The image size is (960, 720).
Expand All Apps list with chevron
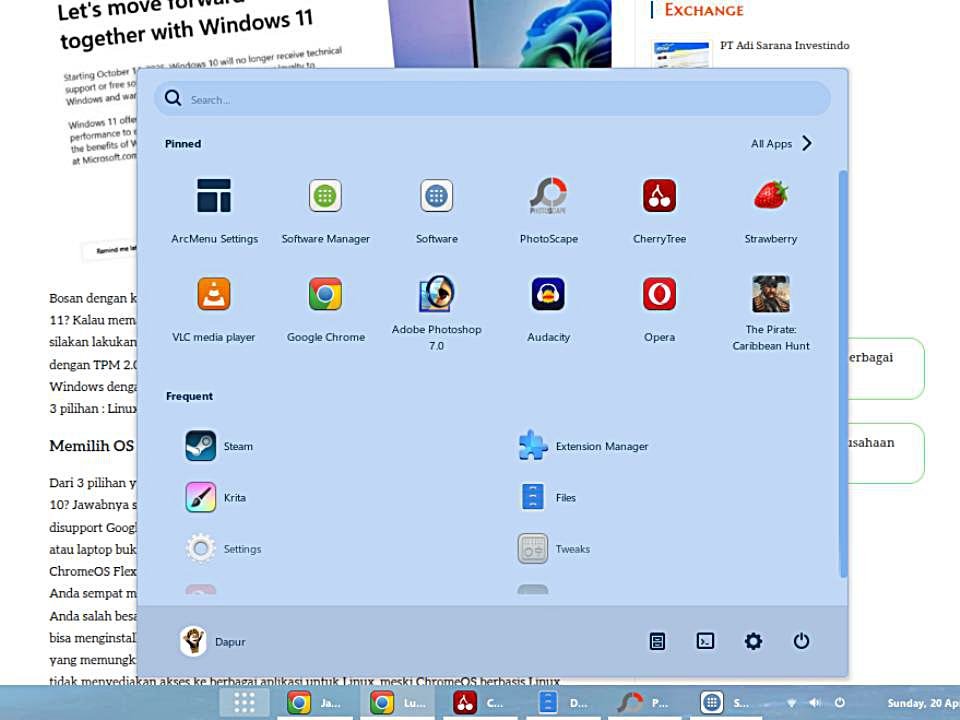pyautogui.click(x=782, y=143)
